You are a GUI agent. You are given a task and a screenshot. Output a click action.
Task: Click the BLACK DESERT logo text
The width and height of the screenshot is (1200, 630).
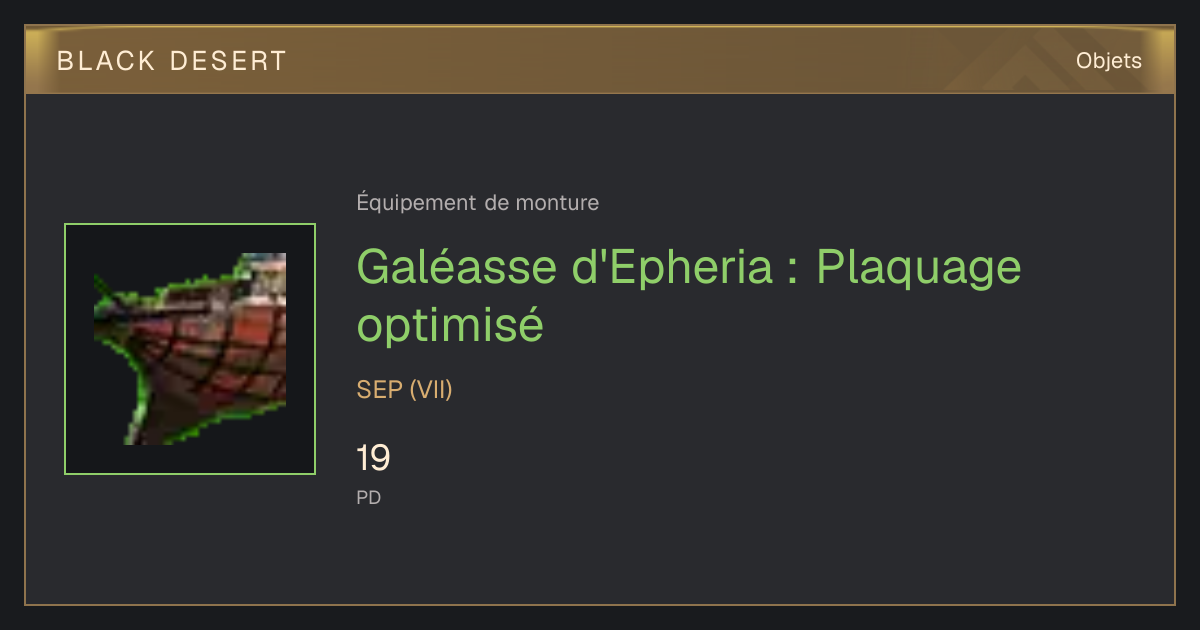172,61
